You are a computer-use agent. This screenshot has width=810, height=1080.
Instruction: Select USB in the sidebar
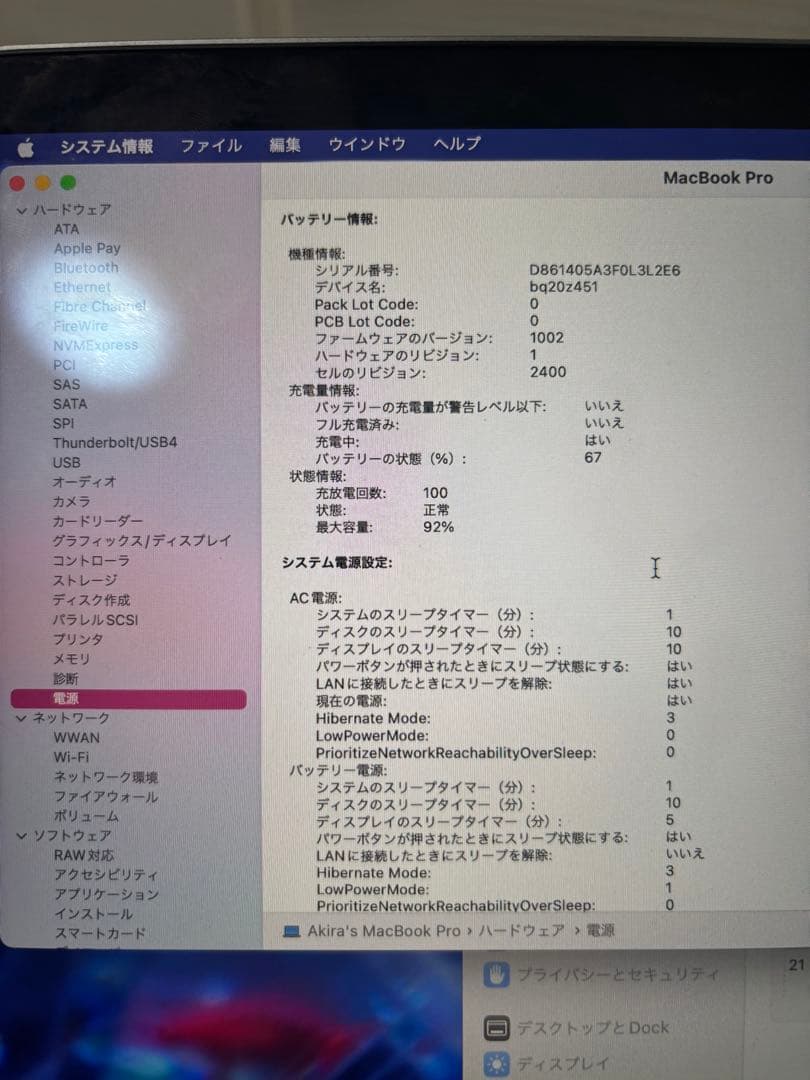[65, 462]
